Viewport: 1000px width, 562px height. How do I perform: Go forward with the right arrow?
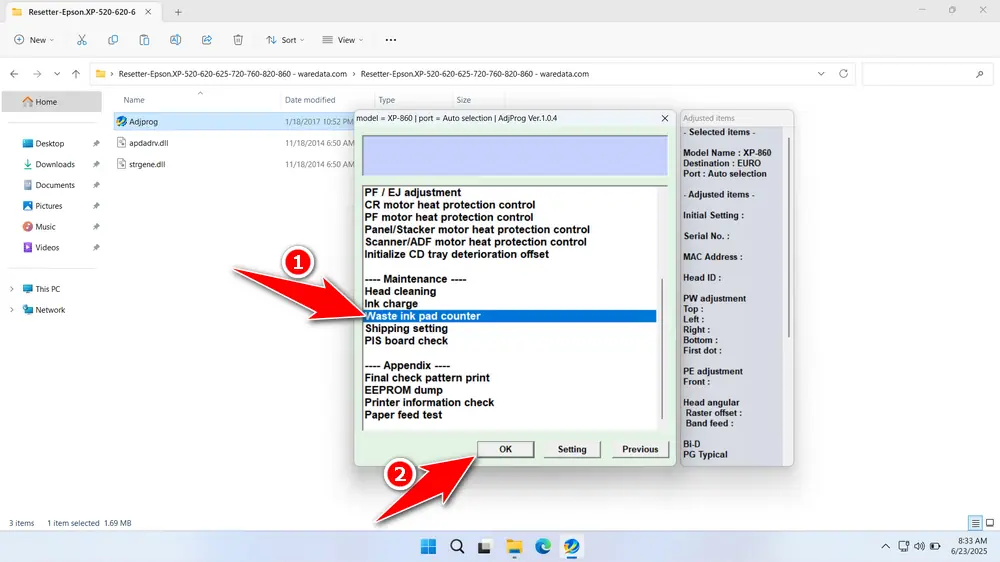coord(37,74)
